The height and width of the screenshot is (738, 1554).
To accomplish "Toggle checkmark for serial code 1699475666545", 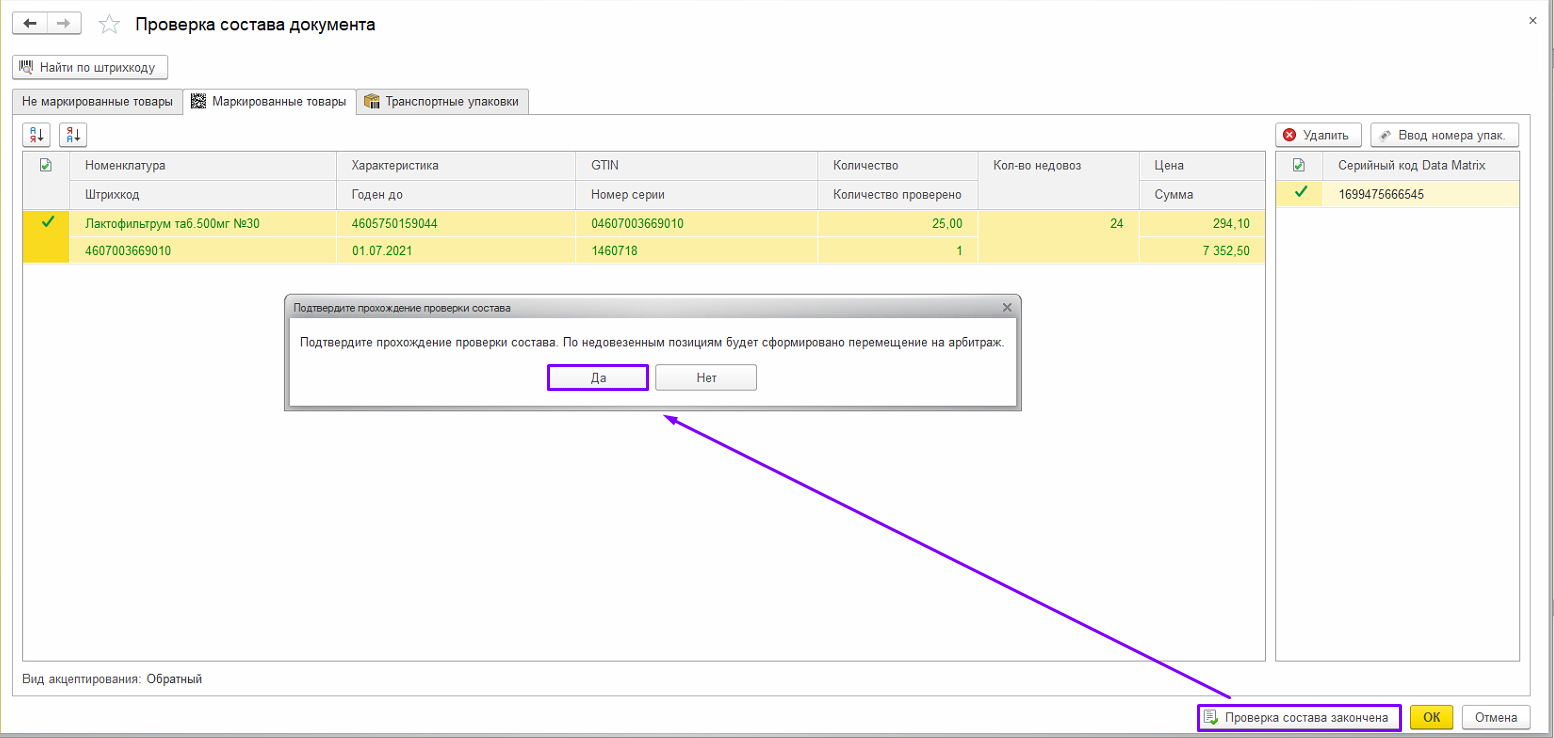I will tap(1299, 194).
